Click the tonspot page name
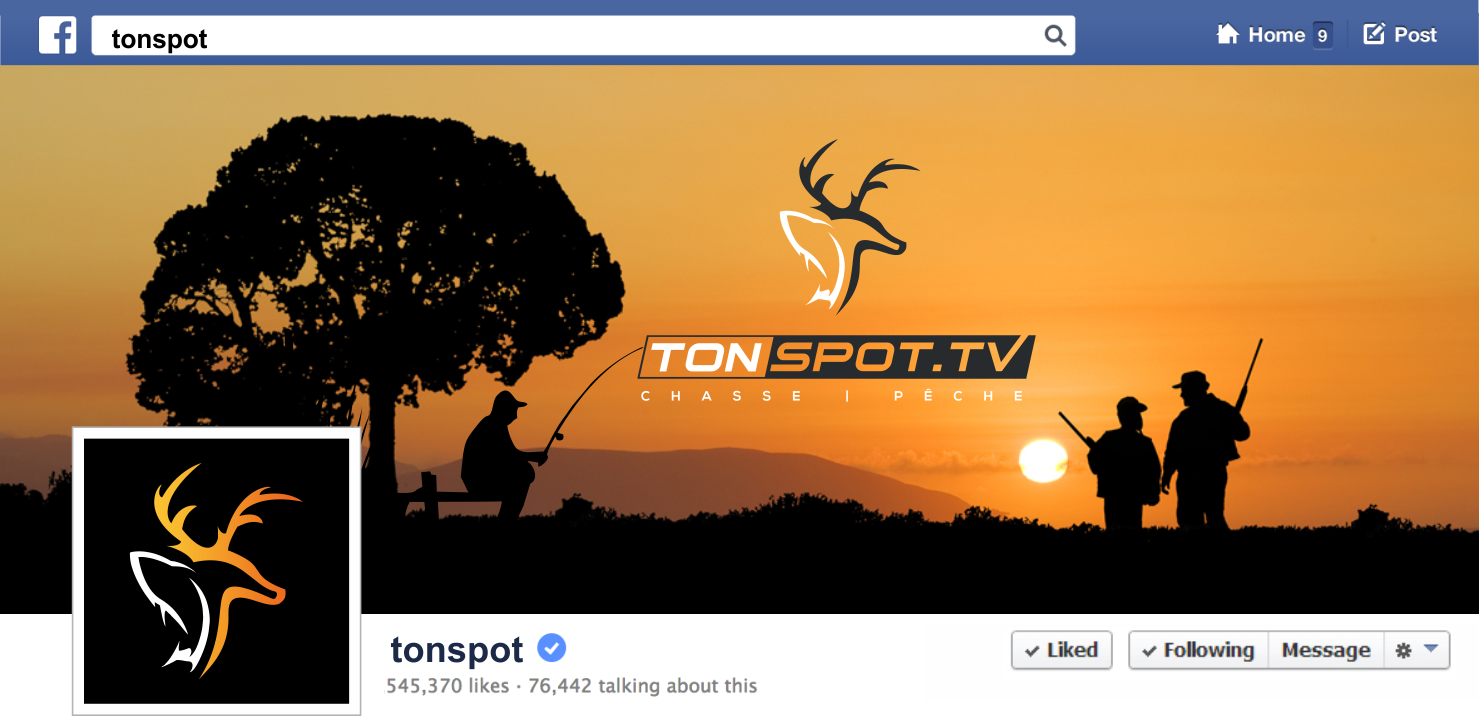Image resolution: width=1479 pixels, height=716 pixels. click(x=457, y=650)
